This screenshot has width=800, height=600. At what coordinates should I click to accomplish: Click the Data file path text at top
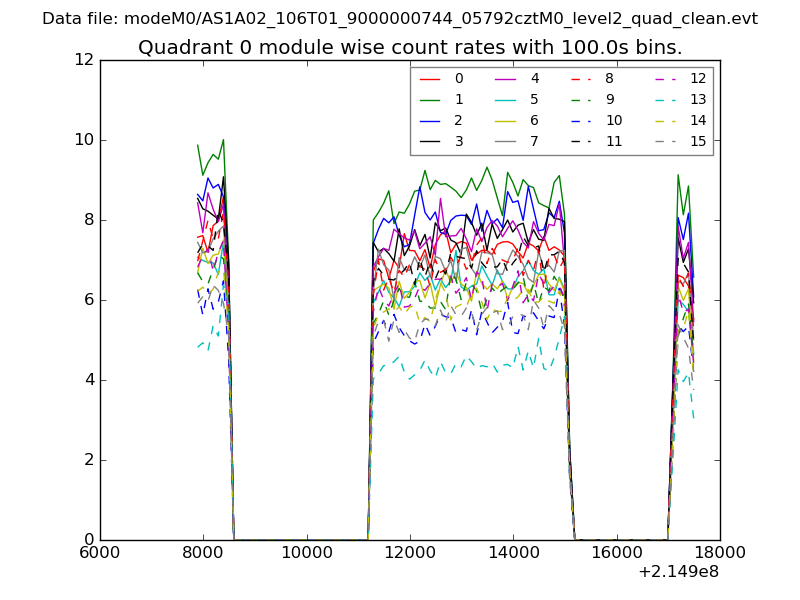(400, 19)
